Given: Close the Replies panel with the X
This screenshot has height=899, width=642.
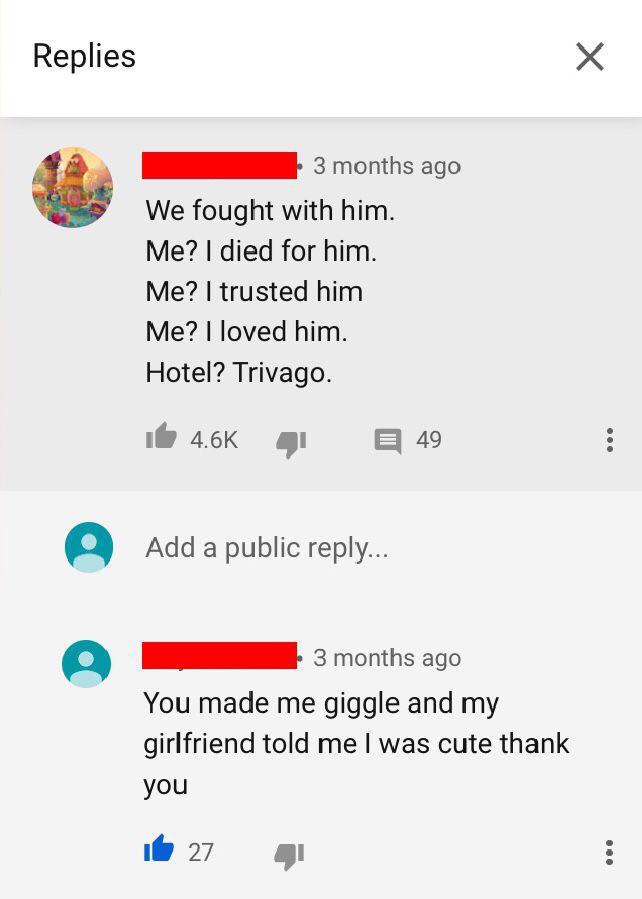Looking at the screenshot, I should point(590,57).
